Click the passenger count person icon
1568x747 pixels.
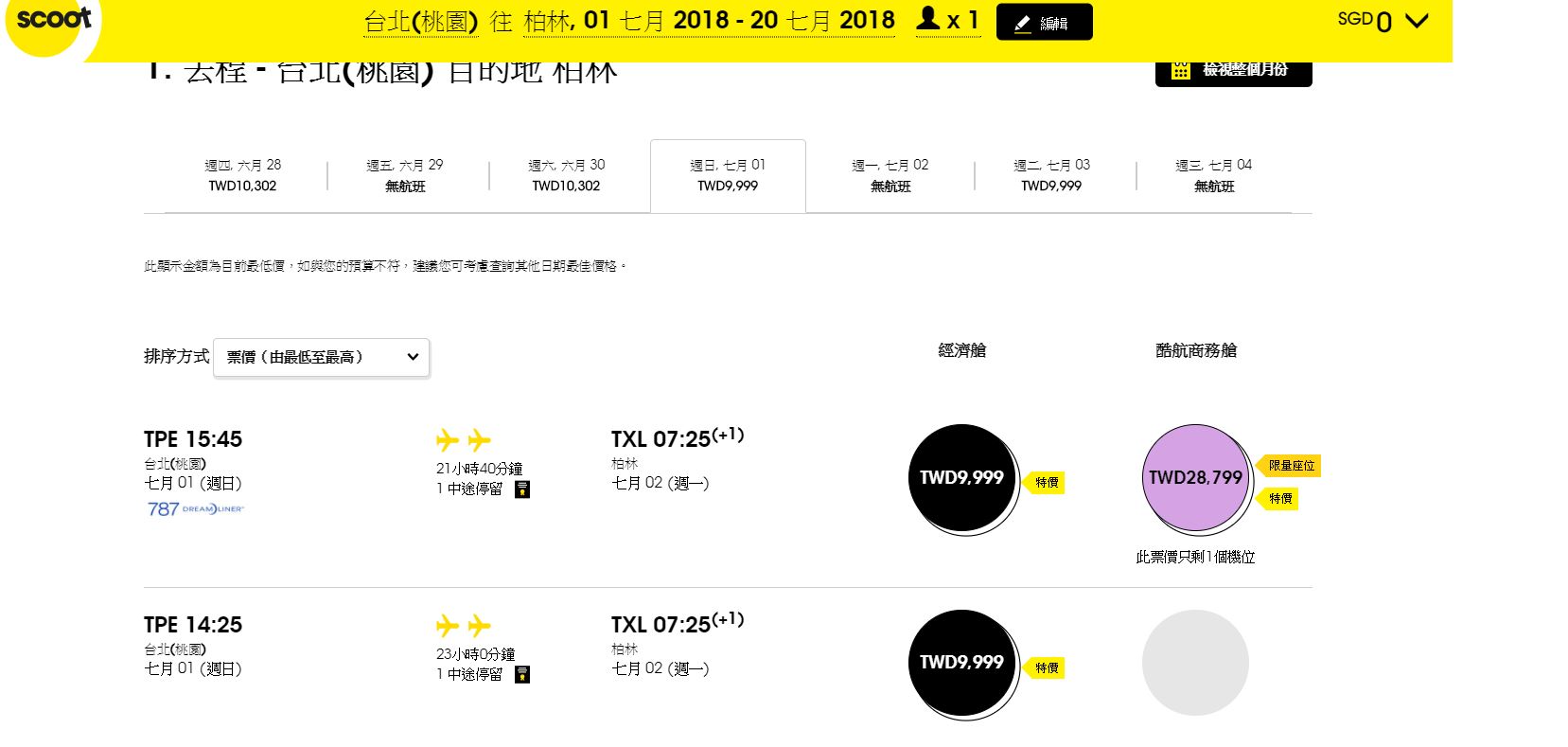[x=928, y=19]
